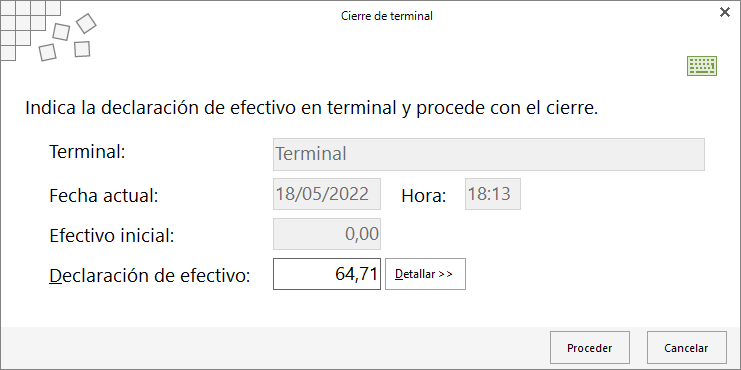Viewport: 741px width, 370px height.
Task: Click the Cierre de terminal title text
Action: coord(387,16)
